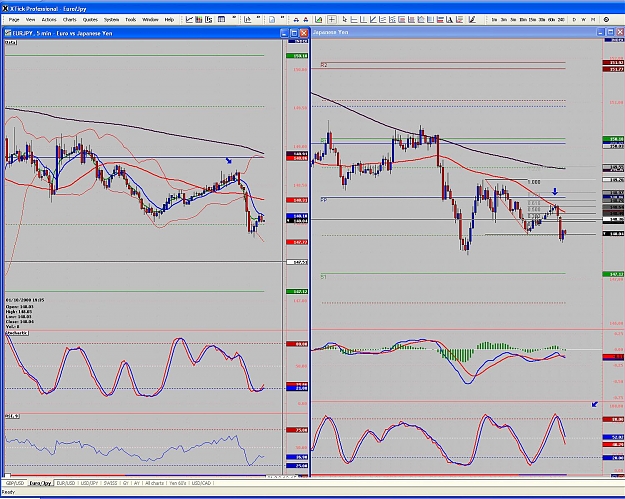Select the Euro/Jpy page tab
Viewport: 625px width, 499px height.
[40, 483]
